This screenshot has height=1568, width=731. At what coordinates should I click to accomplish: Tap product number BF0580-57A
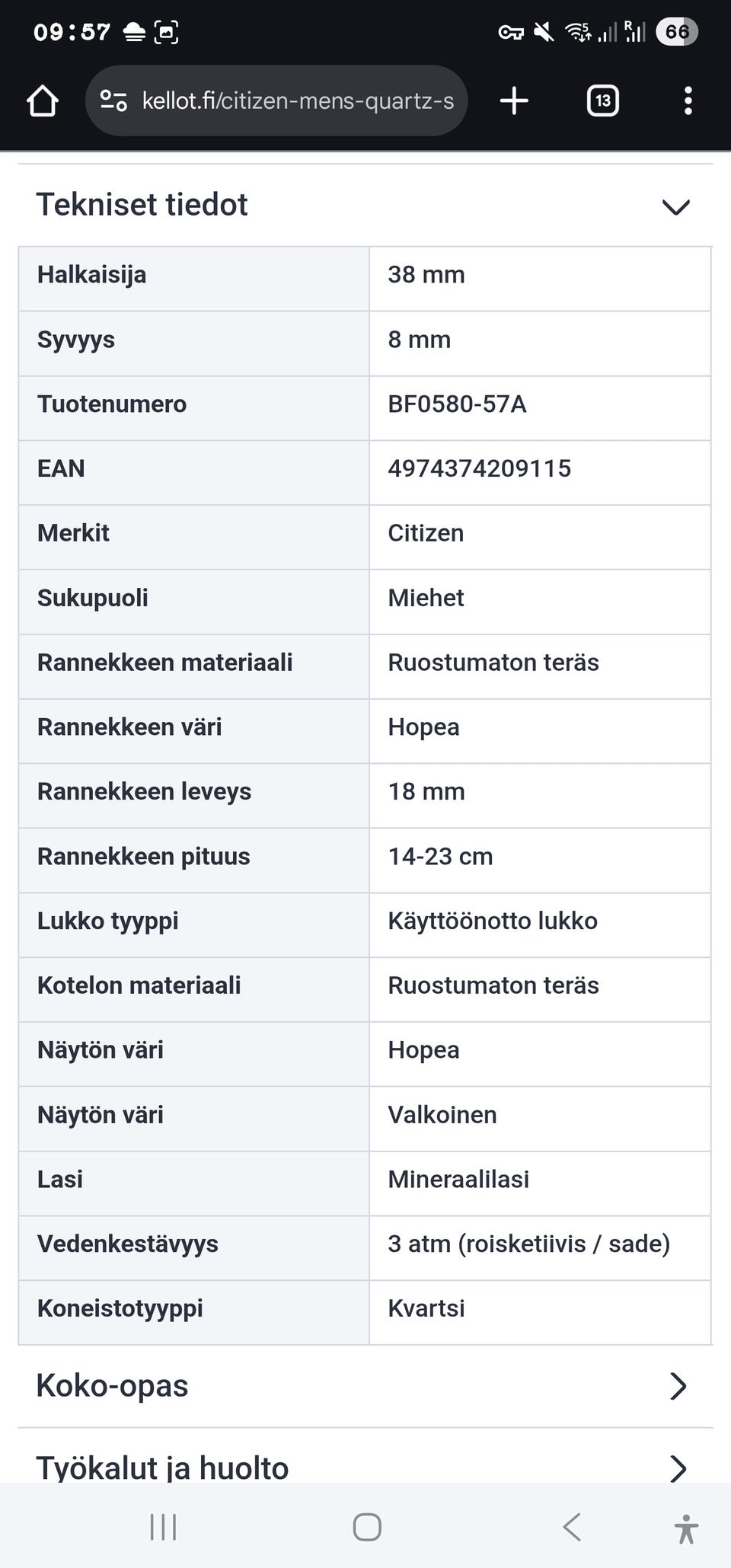coord(457,404)
